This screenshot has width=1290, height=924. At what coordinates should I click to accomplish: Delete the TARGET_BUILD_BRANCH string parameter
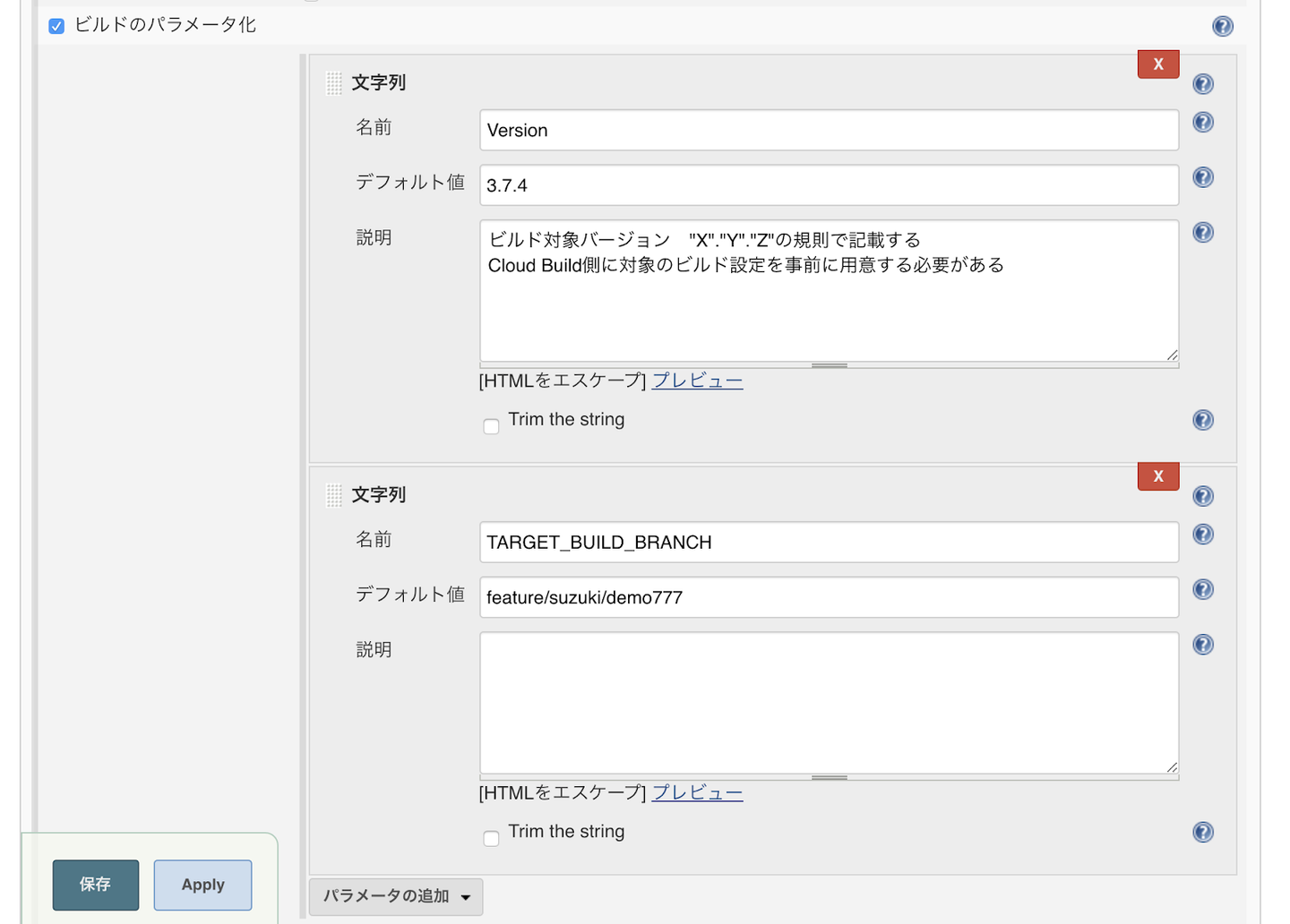coord(1157,476)
